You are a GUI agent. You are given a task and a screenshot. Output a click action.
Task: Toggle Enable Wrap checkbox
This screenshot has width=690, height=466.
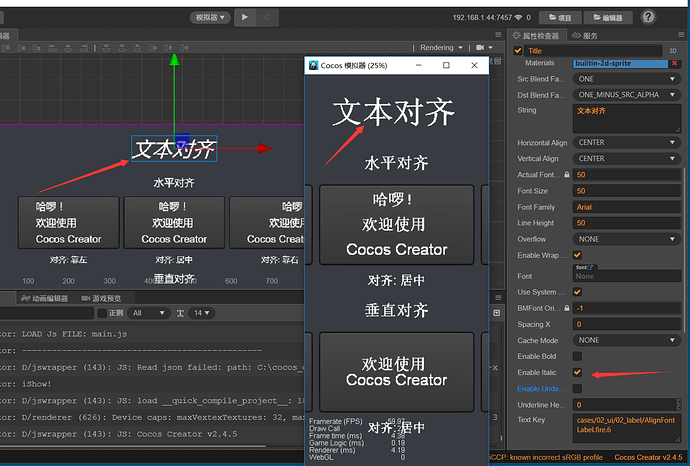577,255
